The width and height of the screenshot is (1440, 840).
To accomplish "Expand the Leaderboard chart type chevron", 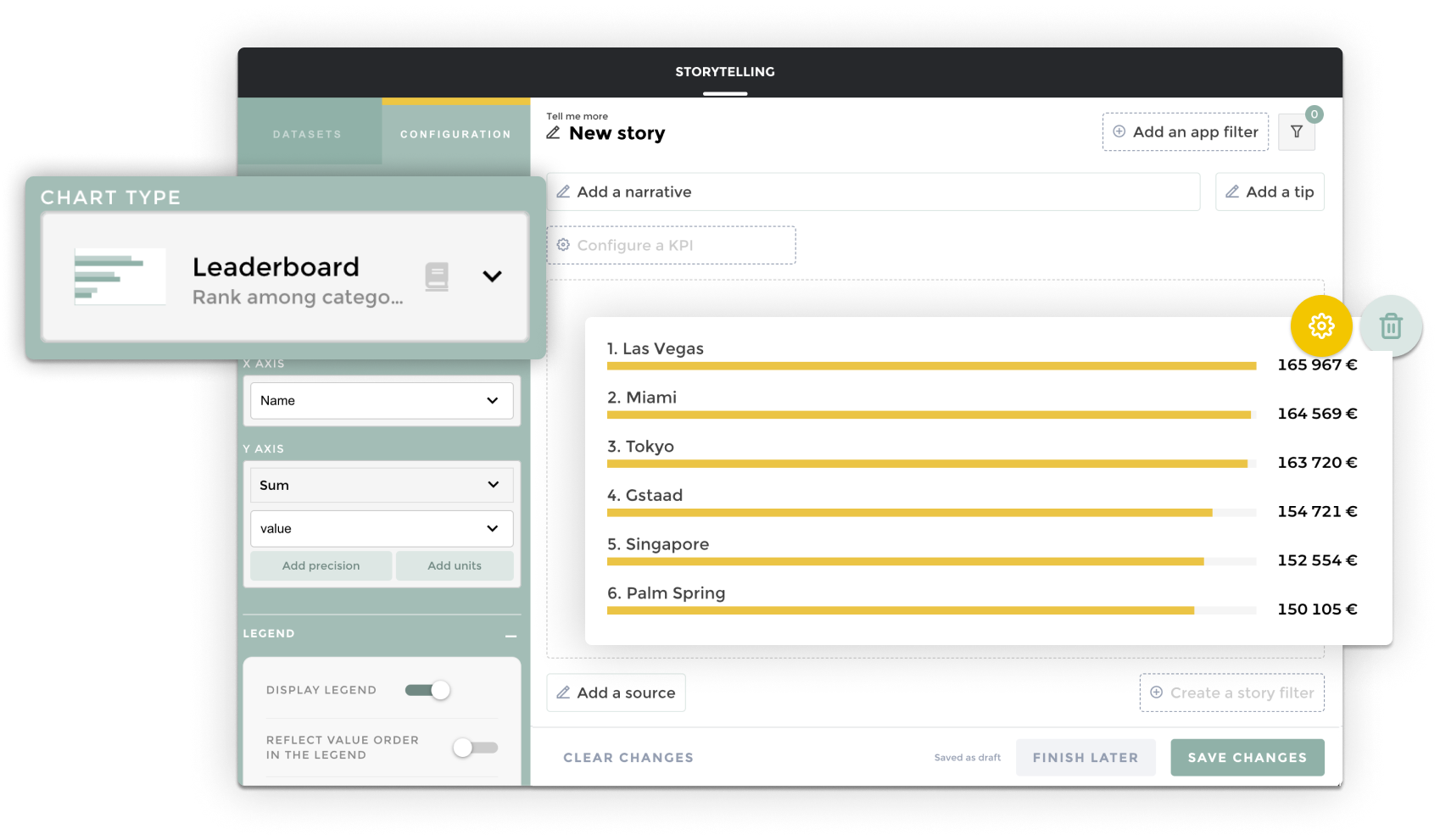I will pyautogui.click(x=492, y=276).
